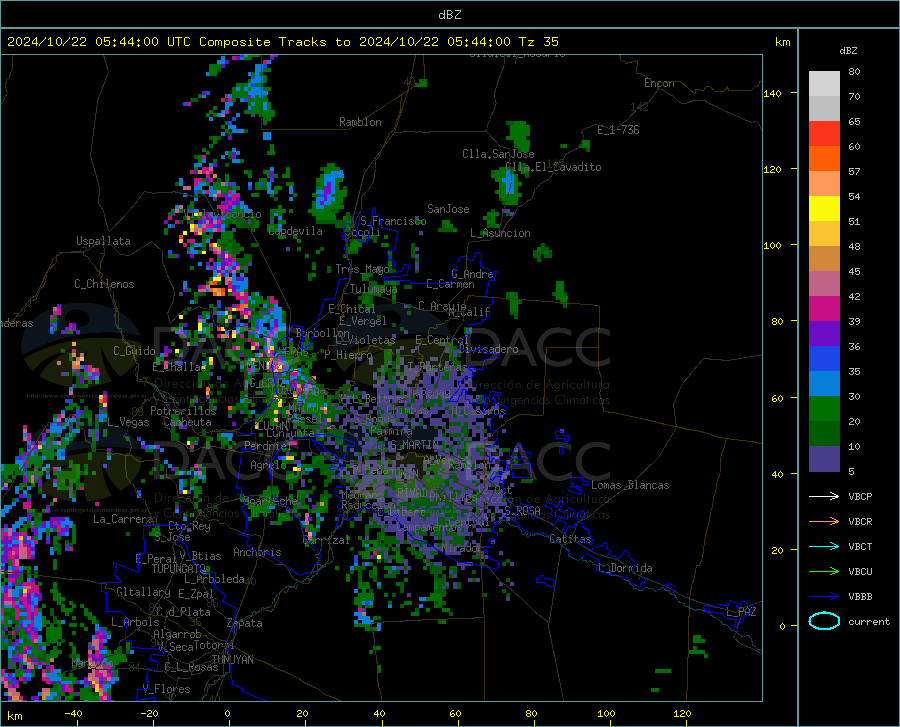Click the La_Carrera map label
The height and width of the screenshot is (727, 900).
[123, 519]
